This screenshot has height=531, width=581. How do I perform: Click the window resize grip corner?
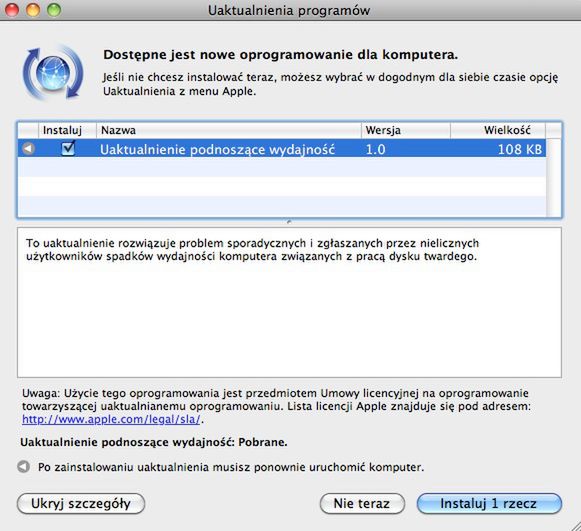pos(574,525)
